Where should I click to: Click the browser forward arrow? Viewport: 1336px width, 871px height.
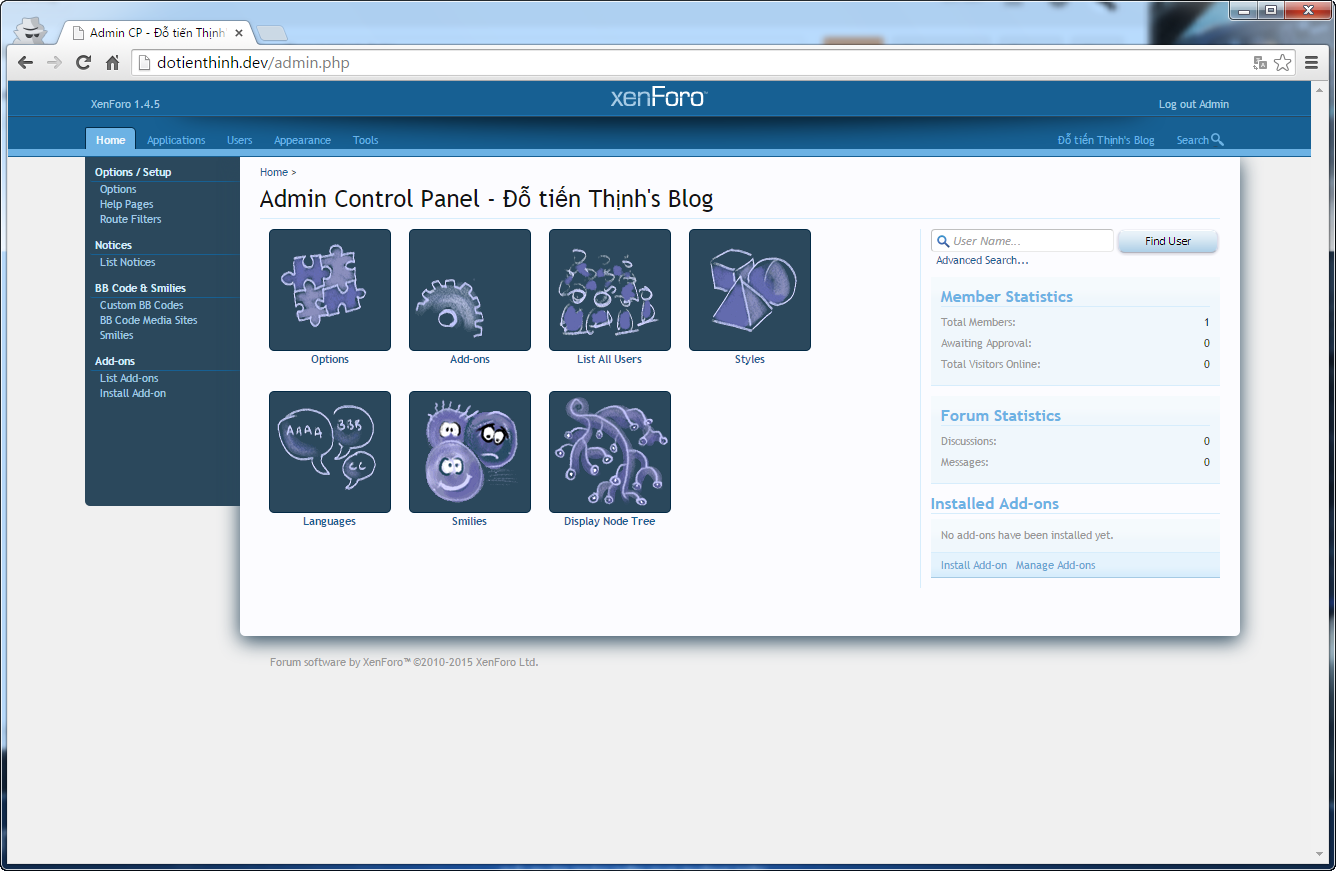pos(55,63)
